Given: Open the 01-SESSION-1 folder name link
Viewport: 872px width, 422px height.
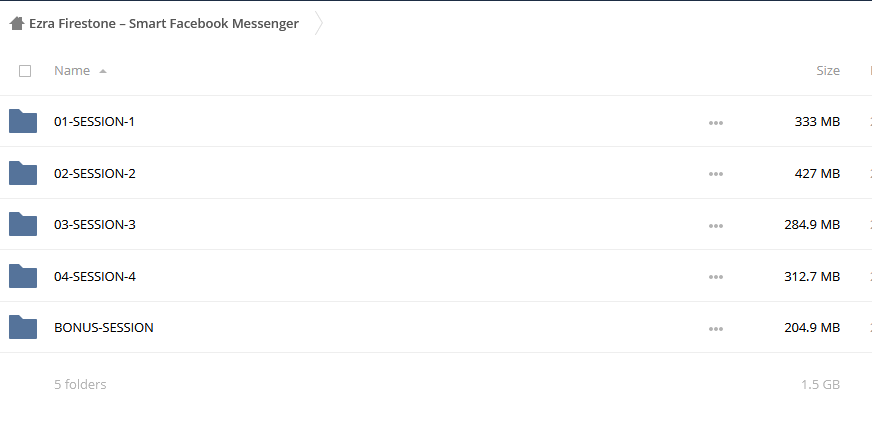Looking at the screenshot, I should point(94,121).
